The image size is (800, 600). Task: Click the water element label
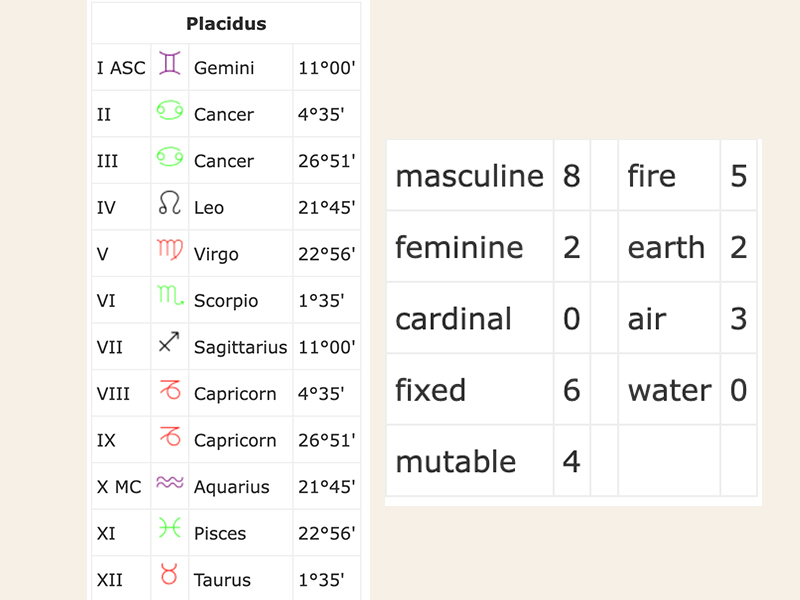point(669,390)
